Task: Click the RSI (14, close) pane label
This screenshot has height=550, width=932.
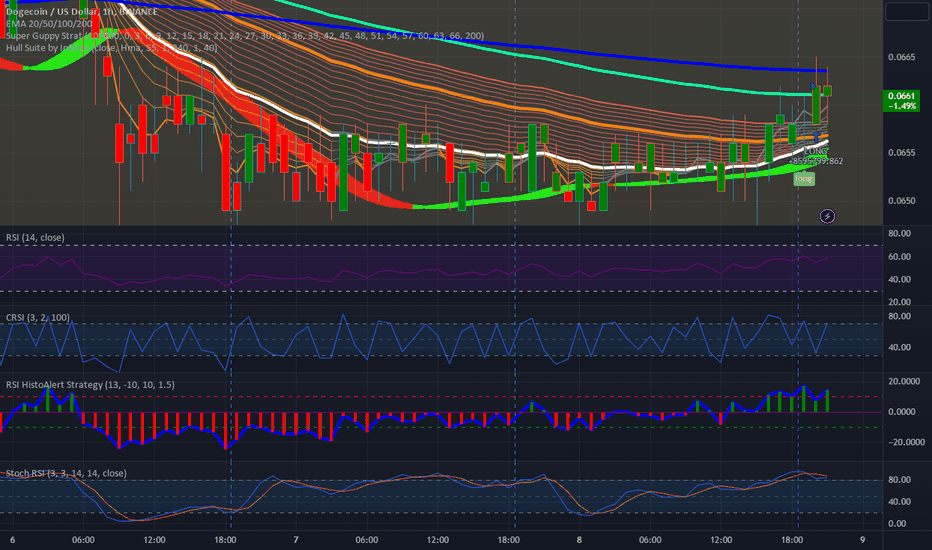Action: pyautogui.click(x=35, y=237)
